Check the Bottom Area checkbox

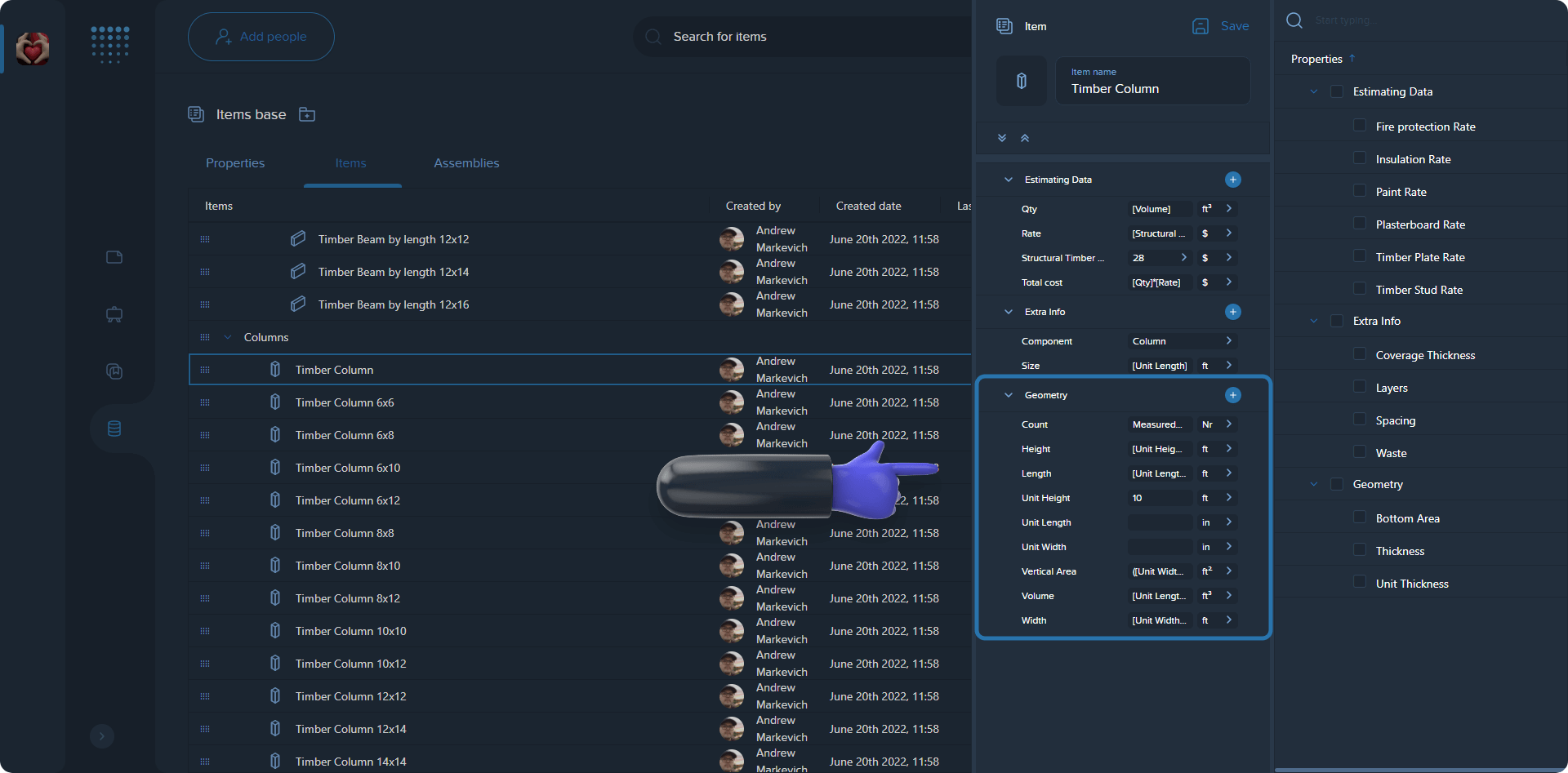(1360, 517)
